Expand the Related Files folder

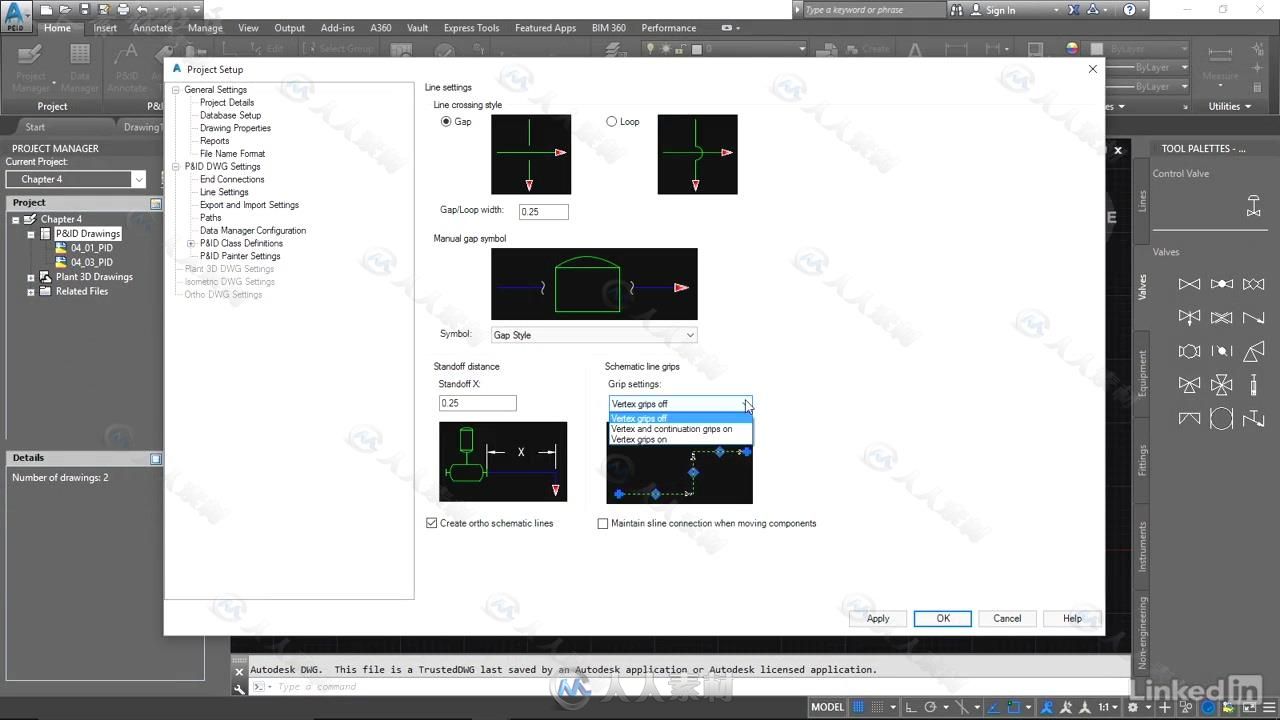(31, 292)
